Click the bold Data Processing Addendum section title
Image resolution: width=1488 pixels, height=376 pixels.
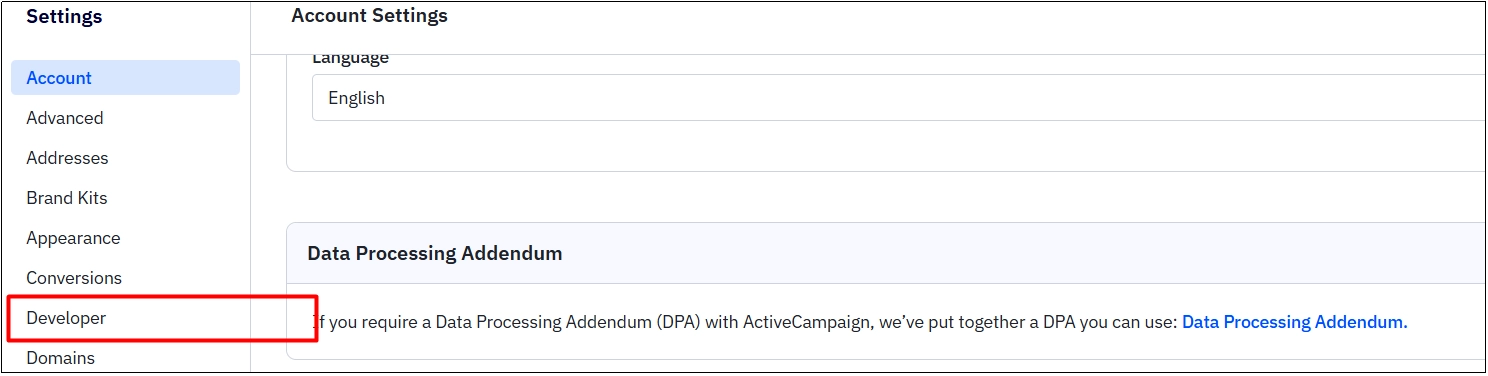[435, 253]
